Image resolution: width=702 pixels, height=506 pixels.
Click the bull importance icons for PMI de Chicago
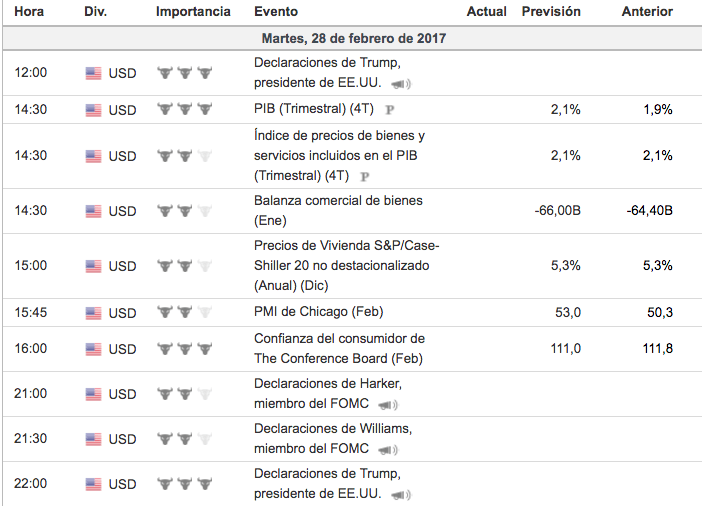click(185, 312)
